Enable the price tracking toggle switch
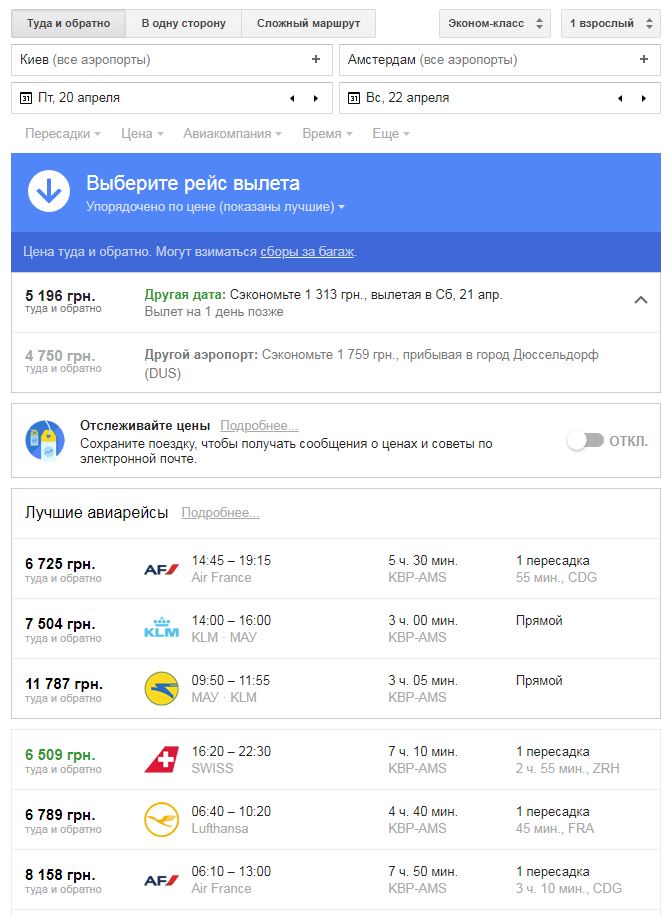This screenshot has height=917, width=672. coord(585,440)
